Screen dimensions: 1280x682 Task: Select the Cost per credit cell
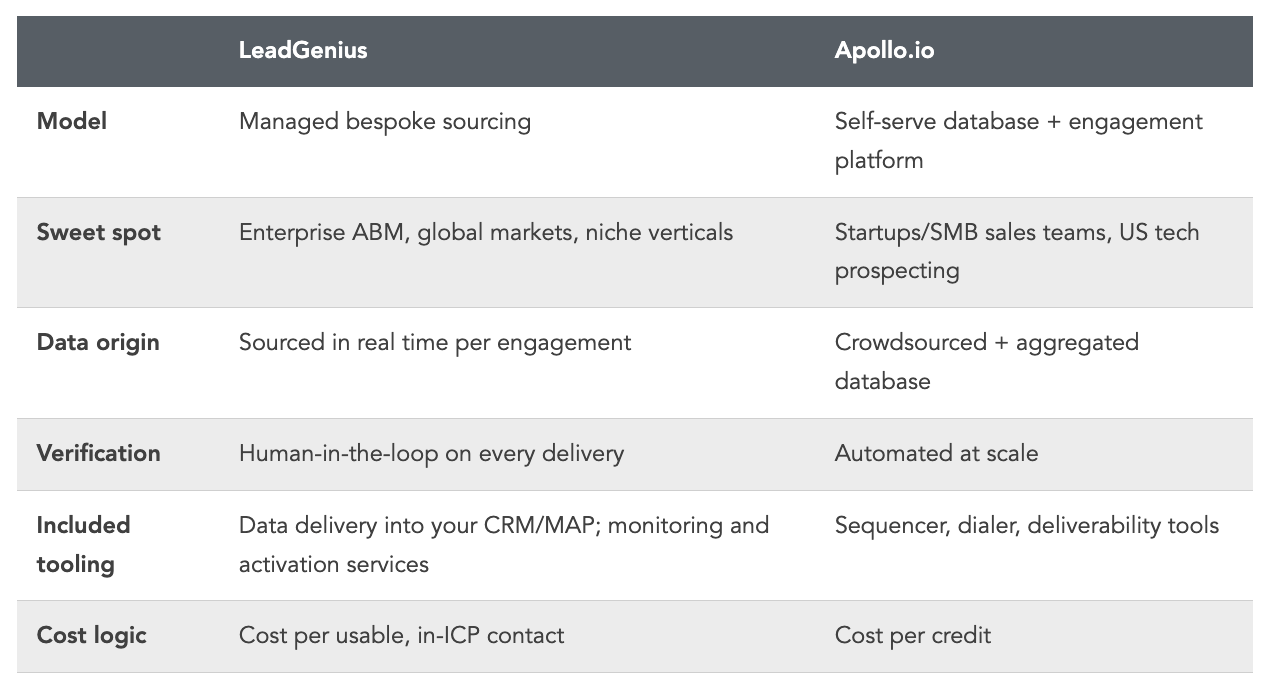pos(913,635)
